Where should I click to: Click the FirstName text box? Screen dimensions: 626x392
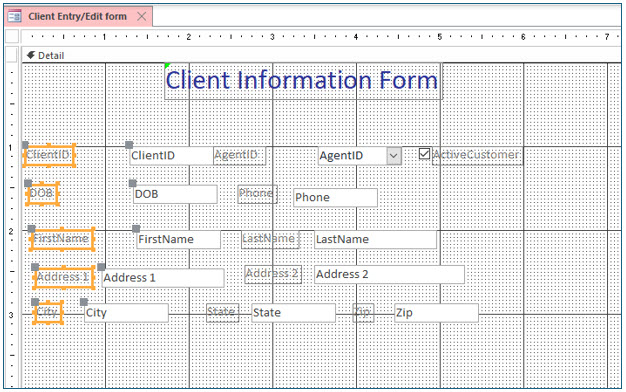(178, 240)
